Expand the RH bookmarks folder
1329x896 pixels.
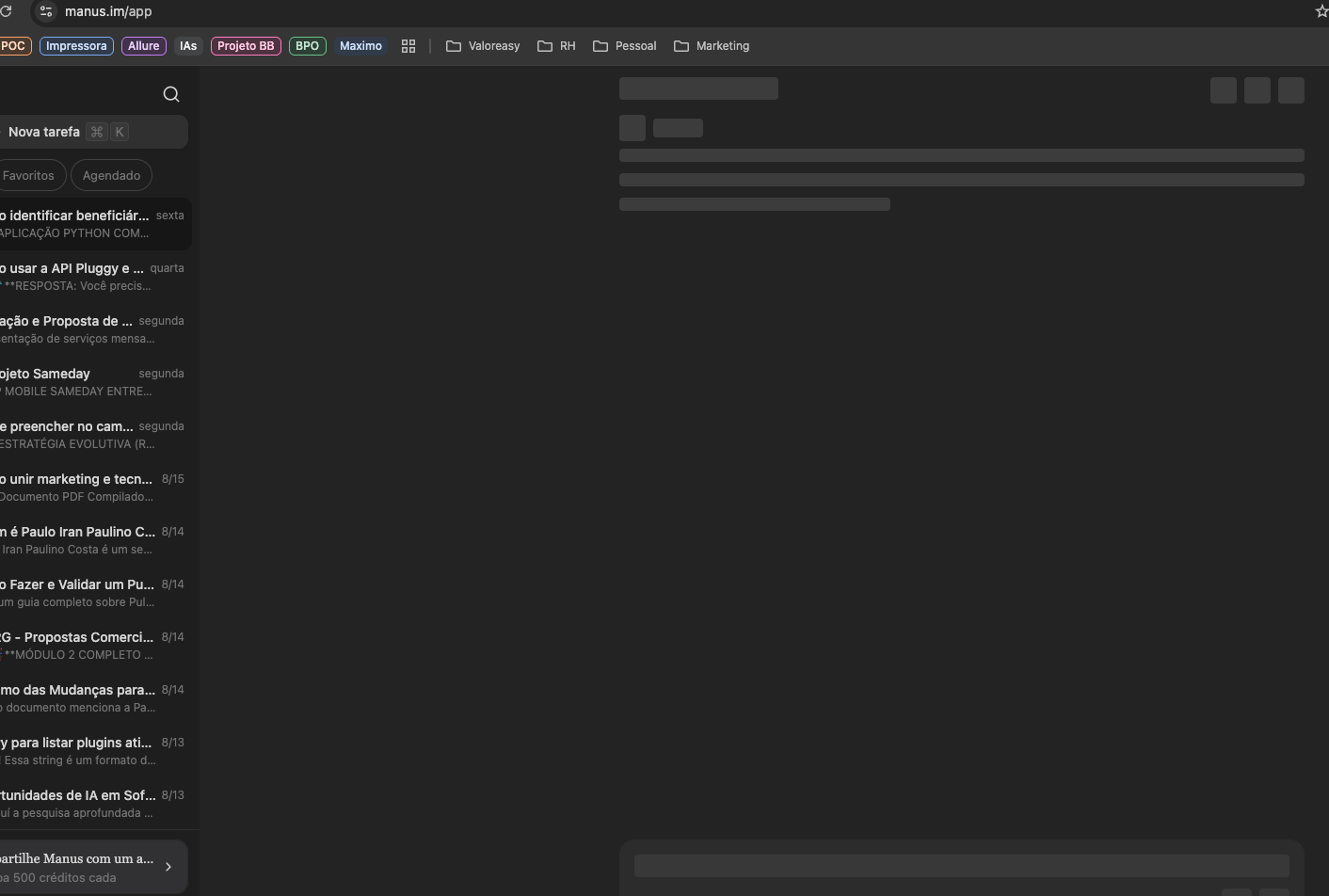coord(556,46)
